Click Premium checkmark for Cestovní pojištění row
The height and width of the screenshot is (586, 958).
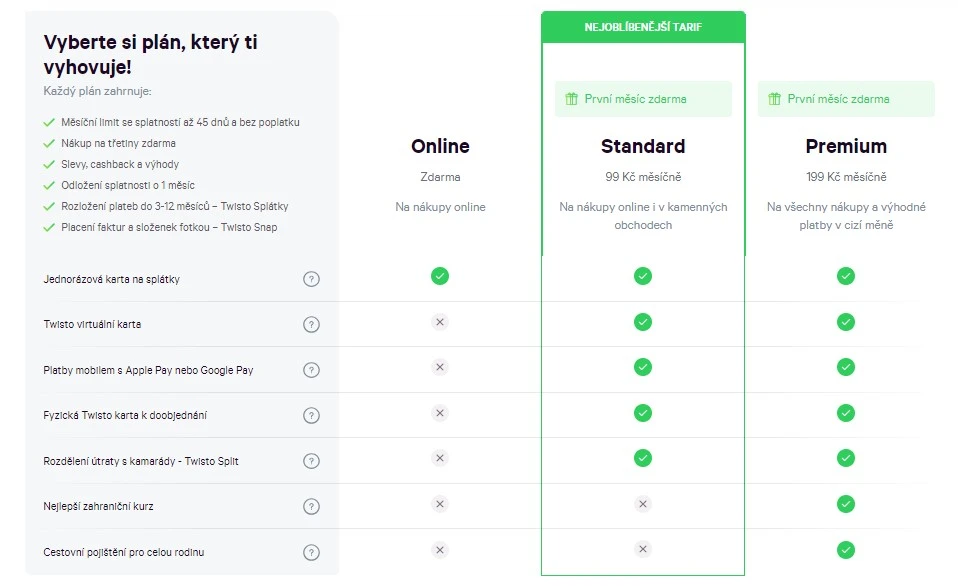846,550
